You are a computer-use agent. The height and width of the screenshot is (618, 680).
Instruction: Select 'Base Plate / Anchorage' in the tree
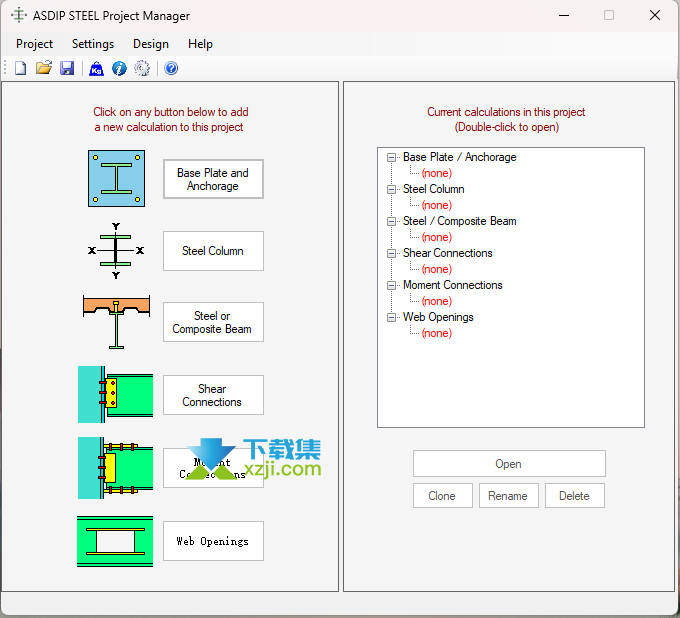[x=459, y=157]
